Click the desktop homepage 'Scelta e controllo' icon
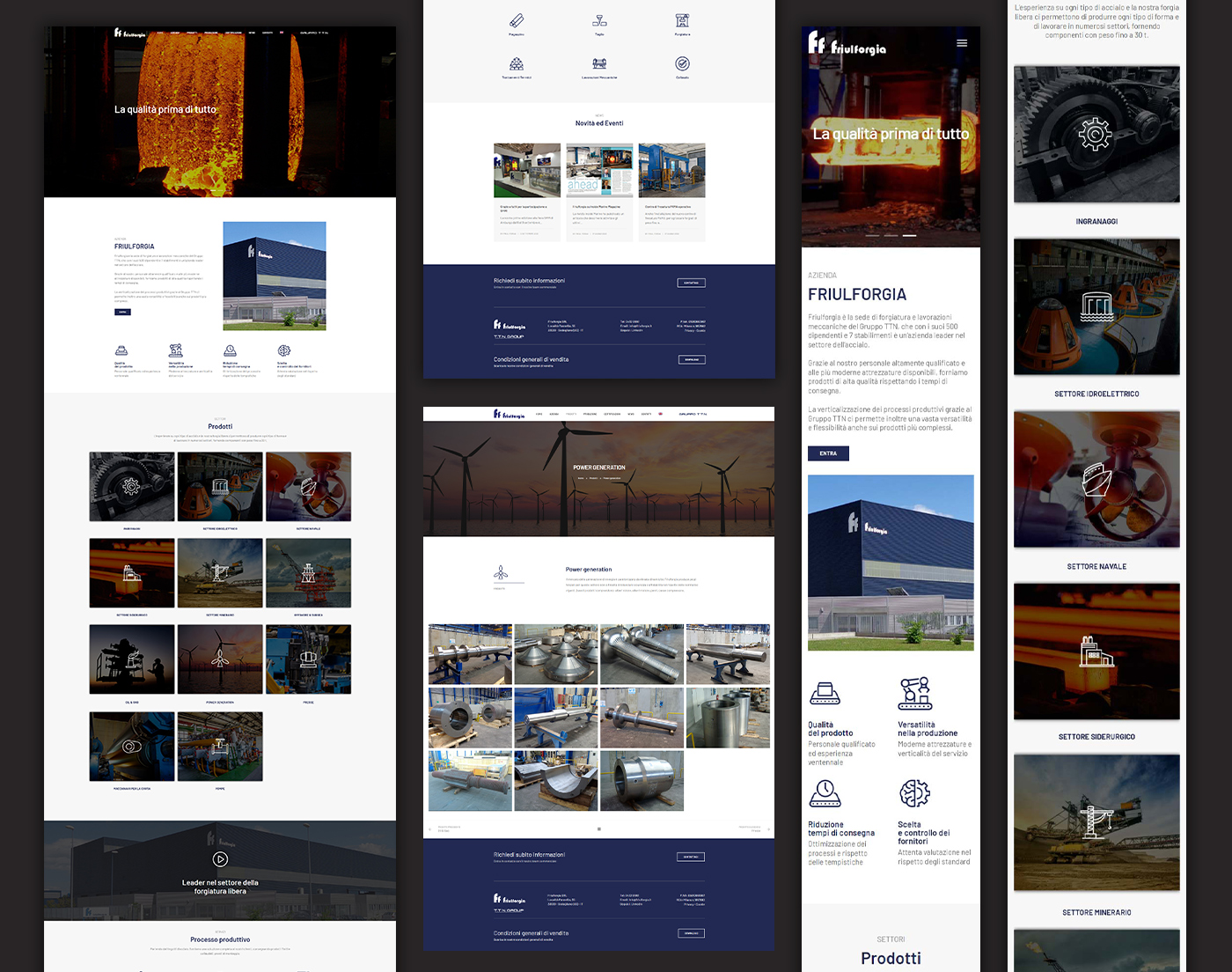 pos(284,350)
